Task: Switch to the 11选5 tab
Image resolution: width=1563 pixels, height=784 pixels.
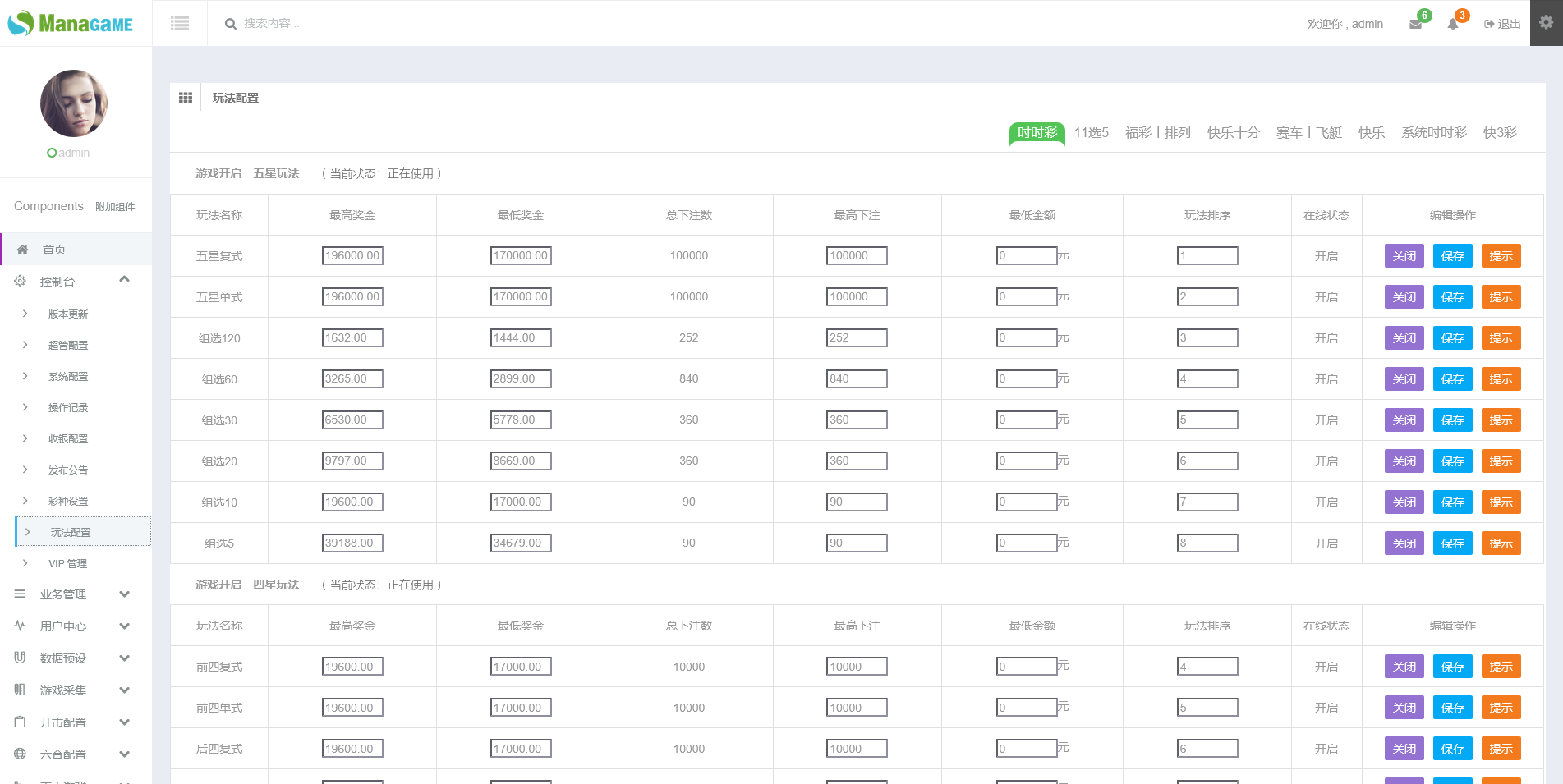Action: point(1091,133)
